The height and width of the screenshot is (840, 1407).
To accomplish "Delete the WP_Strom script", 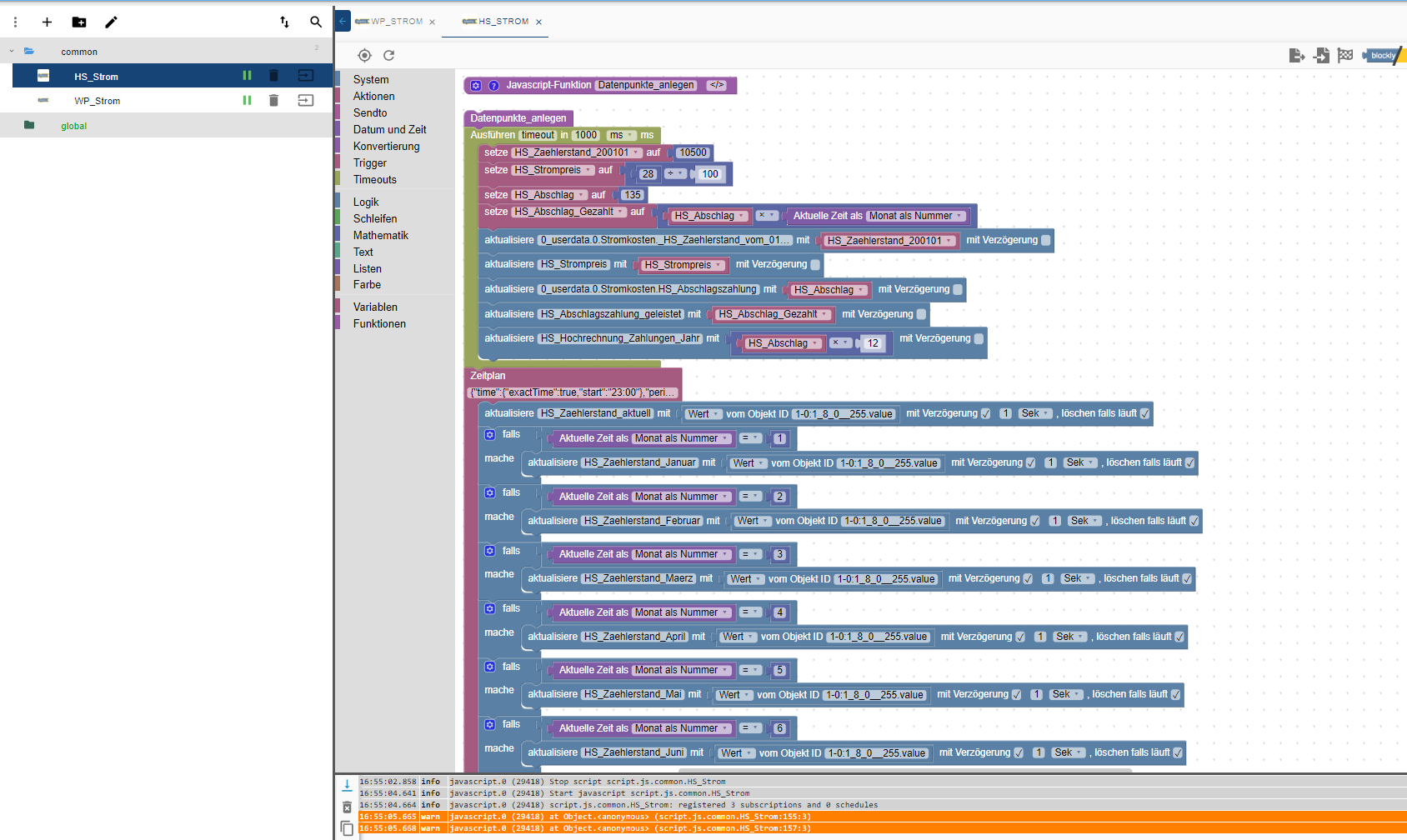I will click(273, 100).
